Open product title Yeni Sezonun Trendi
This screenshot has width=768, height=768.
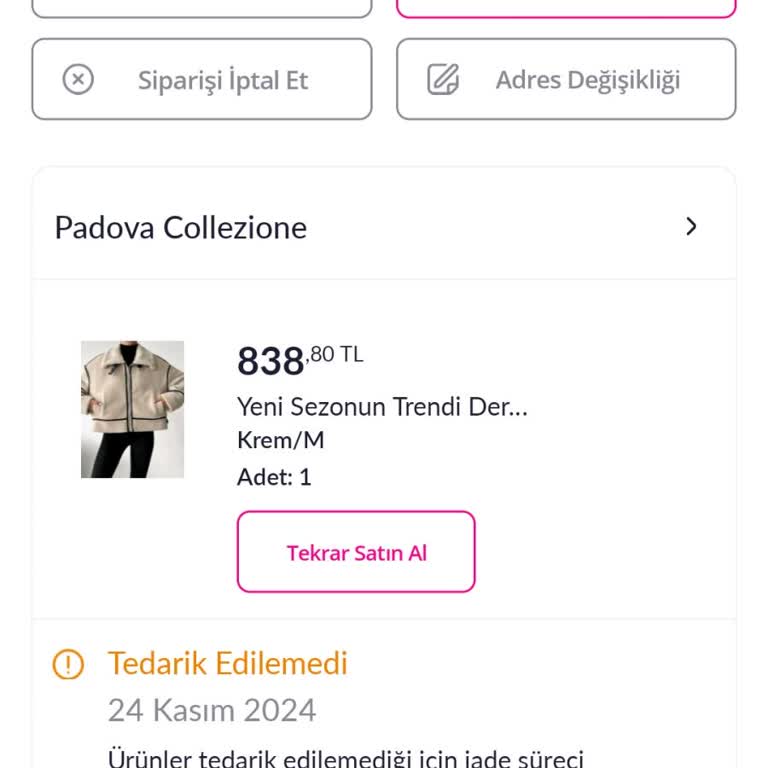(x=382, y=407)
